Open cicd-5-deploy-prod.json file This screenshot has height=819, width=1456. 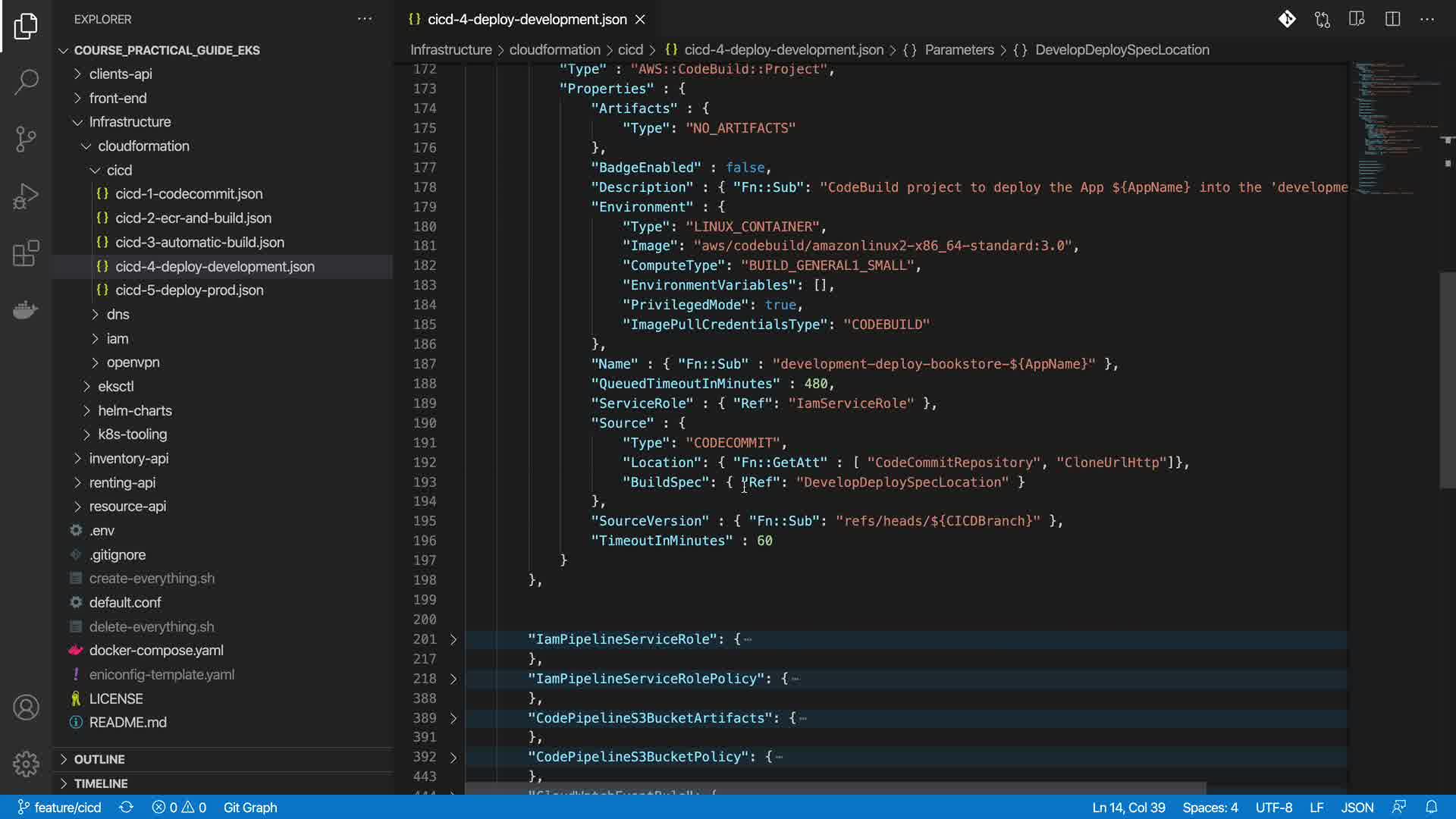click(x=189, y=290)
